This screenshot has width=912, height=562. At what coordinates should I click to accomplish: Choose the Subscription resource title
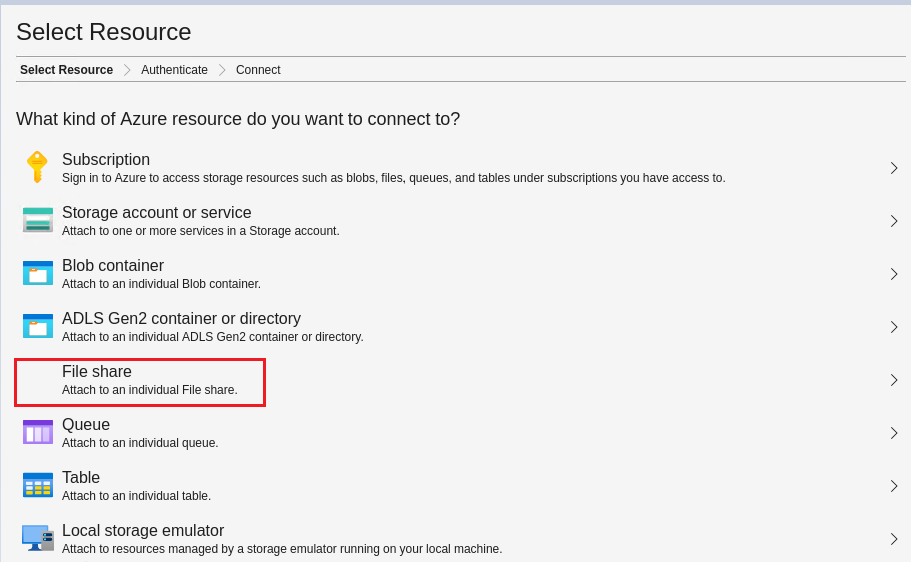click(106, 159)
